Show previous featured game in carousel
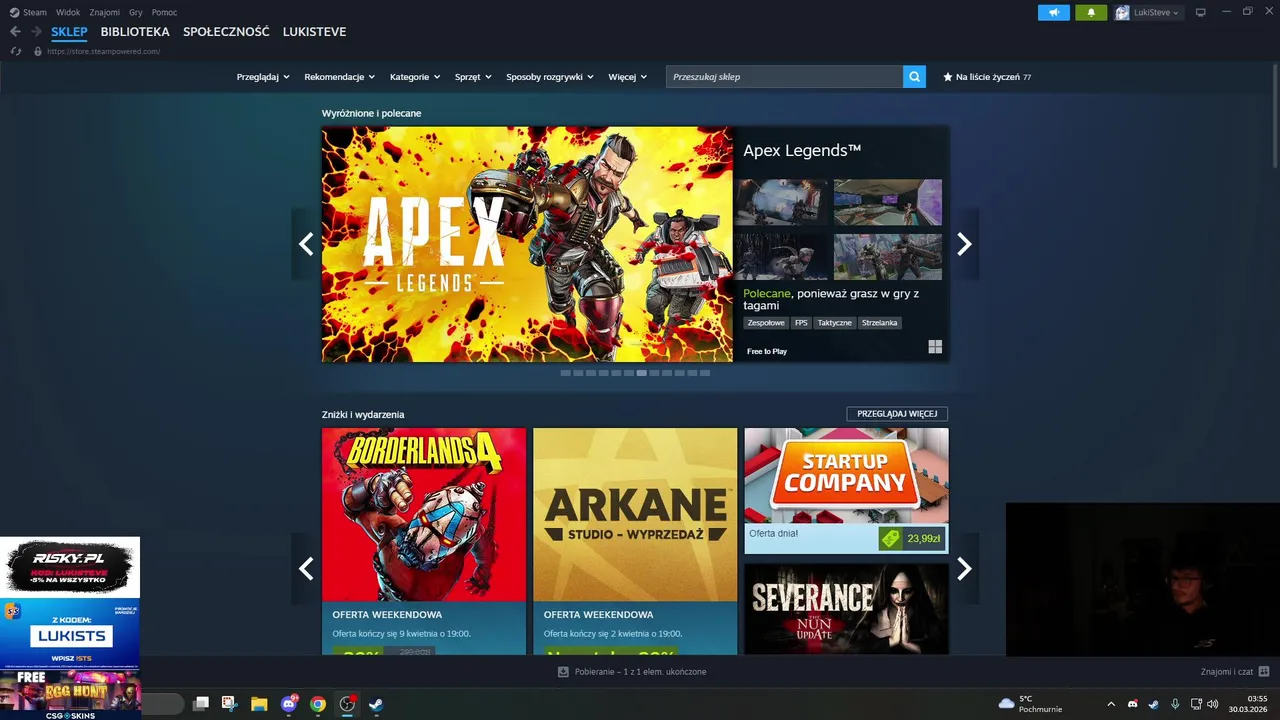The height and width of the screenshot is (720, 1280). 306,244
